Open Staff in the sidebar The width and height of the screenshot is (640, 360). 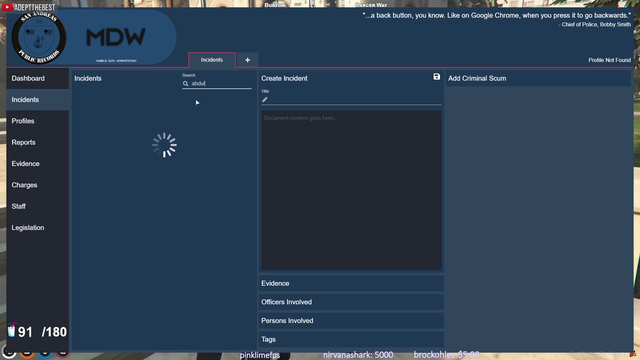tap(38, 206)
